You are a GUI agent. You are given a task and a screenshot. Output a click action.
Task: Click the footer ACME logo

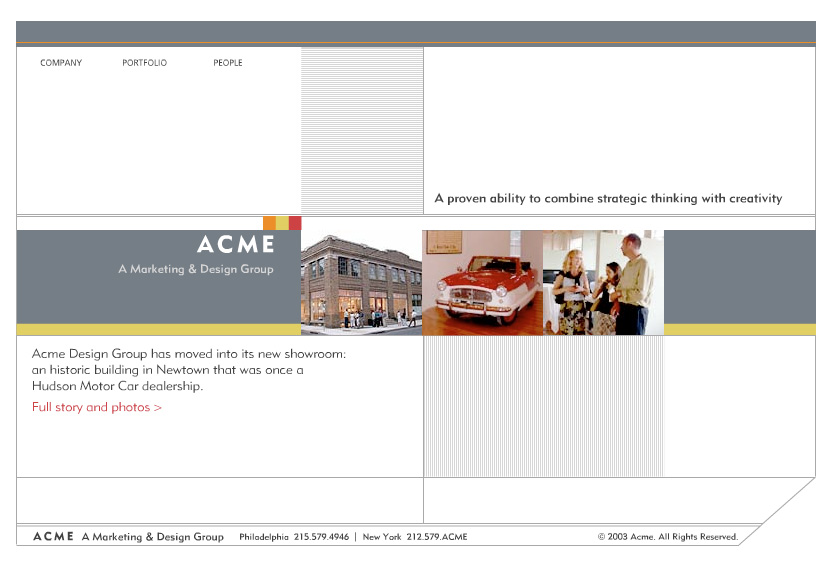pos(53,537)
